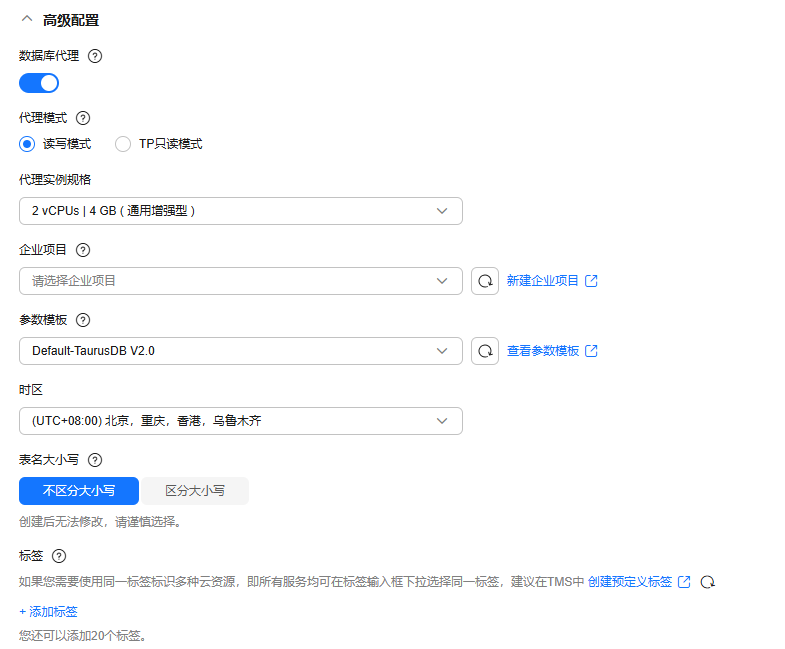Open the 新建企业项目 link
The height and width of the screenshot is (649, 785).
[543, 280]
